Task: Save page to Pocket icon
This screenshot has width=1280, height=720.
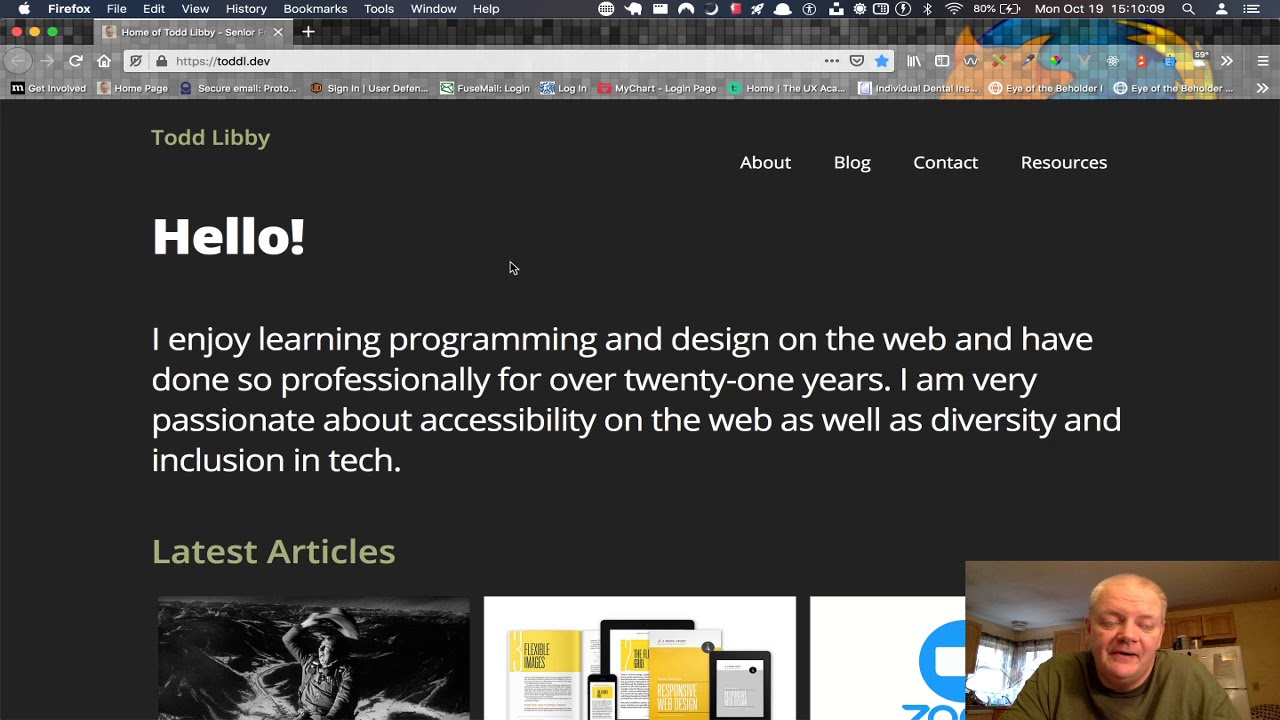Action: pyautogui.click(x=857, y=61)
